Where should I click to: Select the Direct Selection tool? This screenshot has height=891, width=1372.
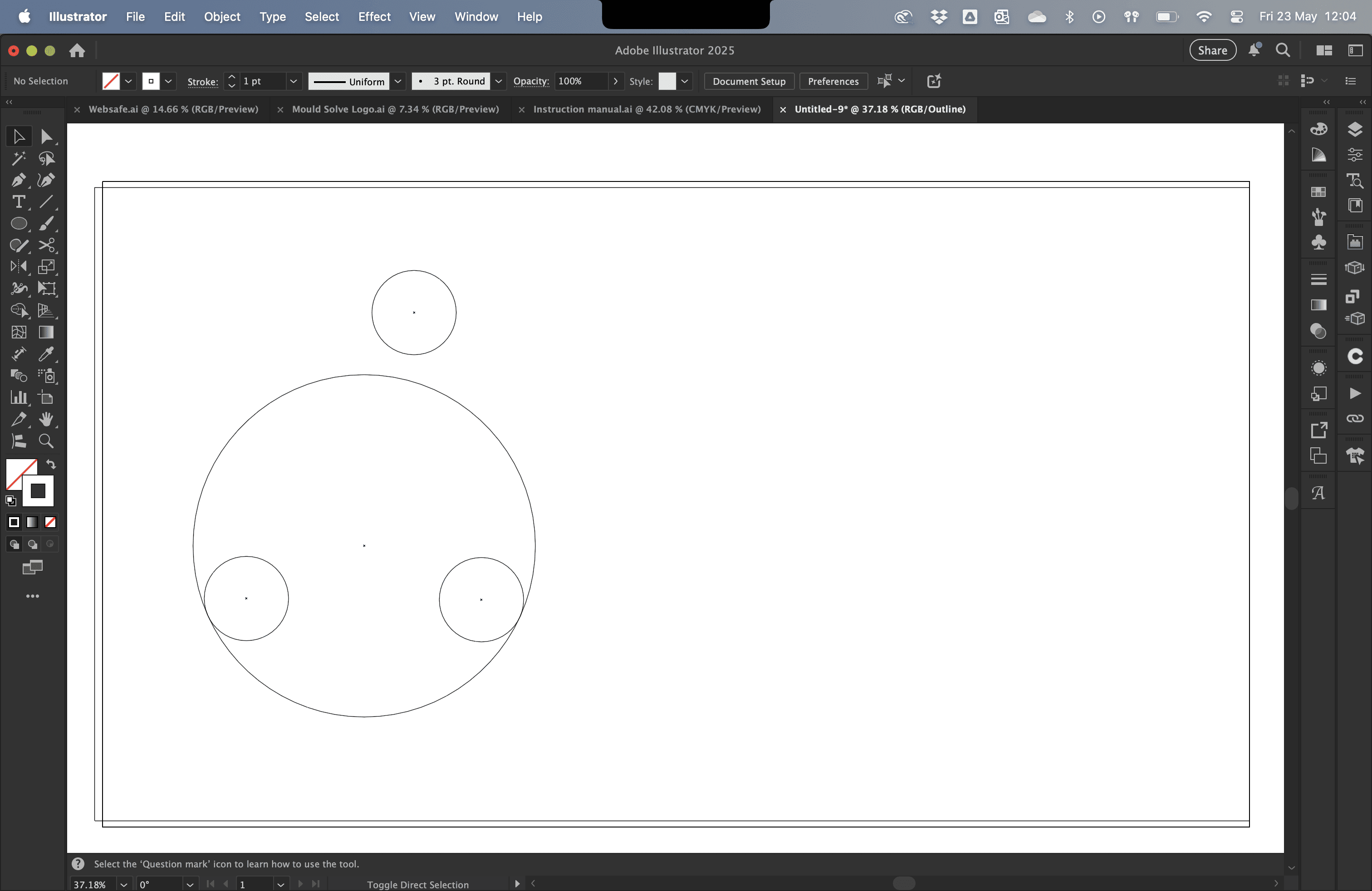tap(46, 137)
